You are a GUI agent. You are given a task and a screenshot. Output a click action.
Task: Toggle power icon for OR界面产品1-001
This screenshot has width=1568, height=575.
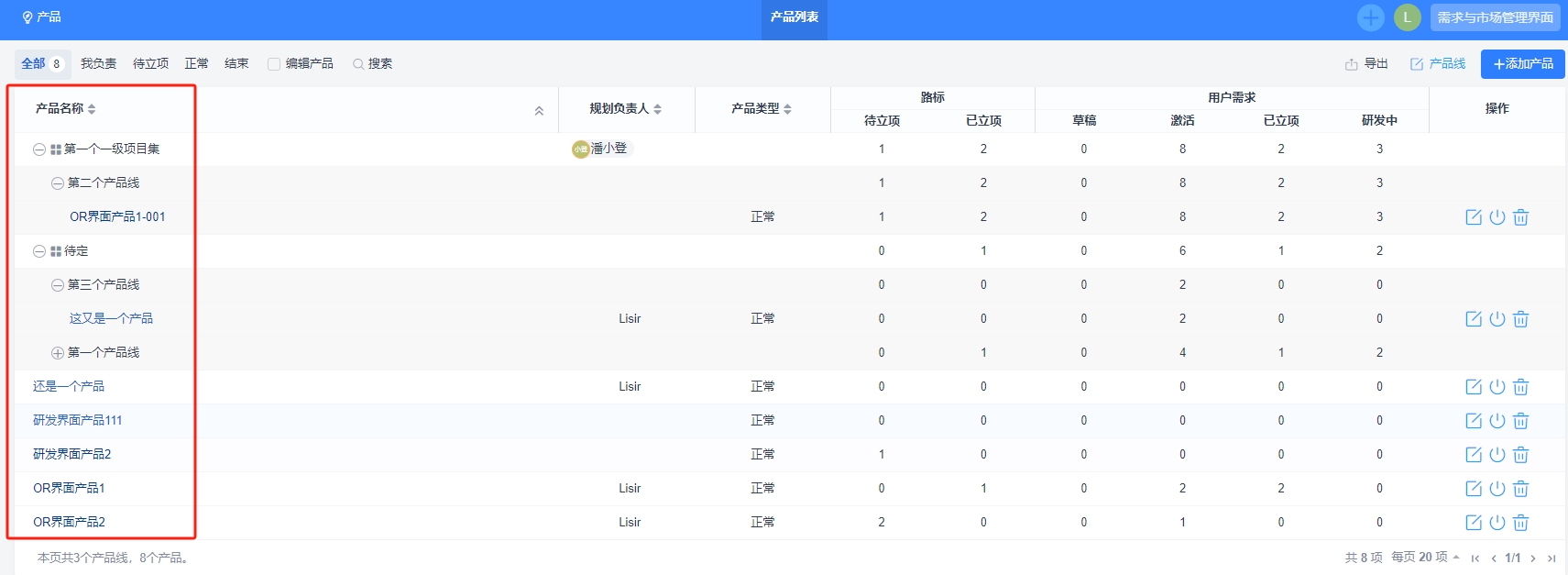coord(1497,217)
